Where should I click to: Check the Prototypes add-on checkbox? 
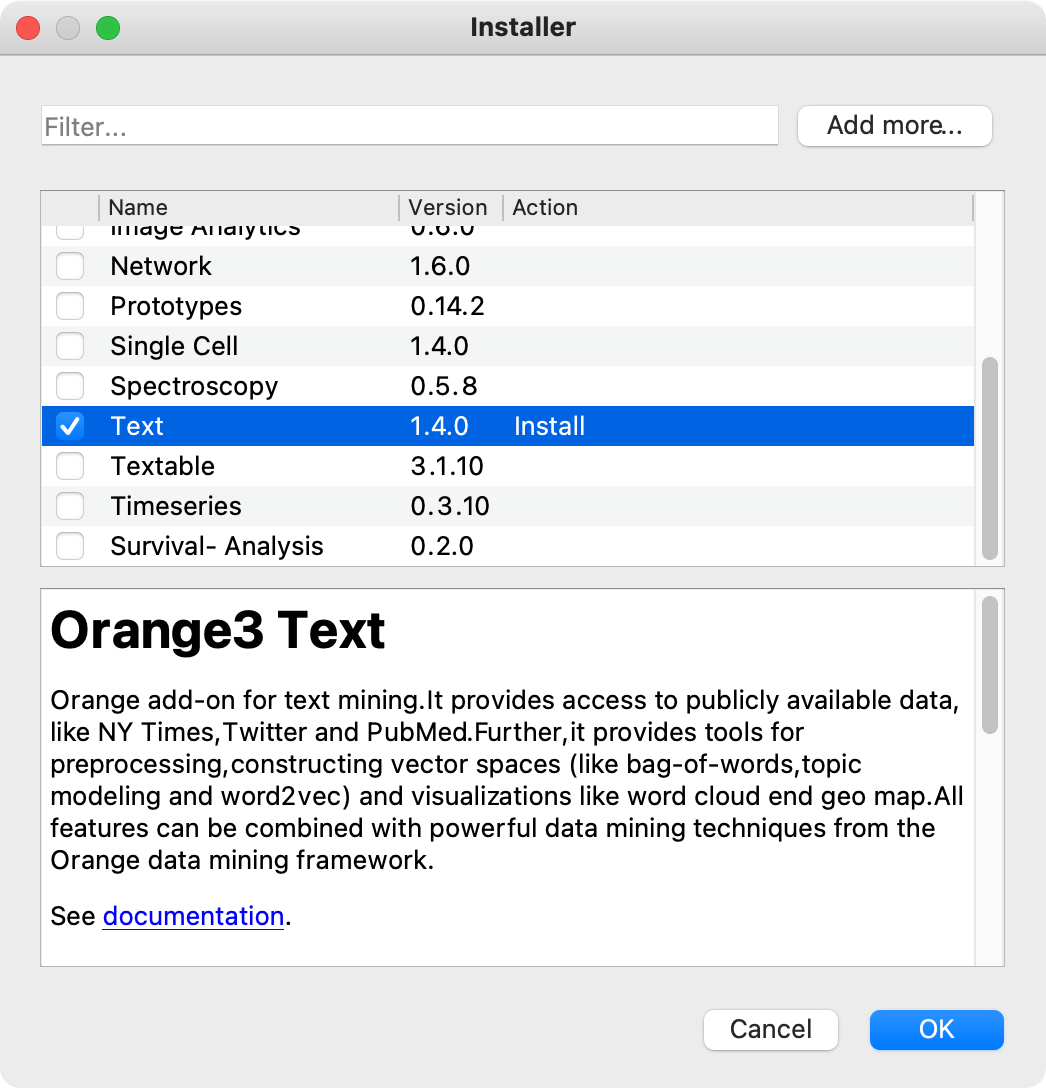(x=70, y=306)
